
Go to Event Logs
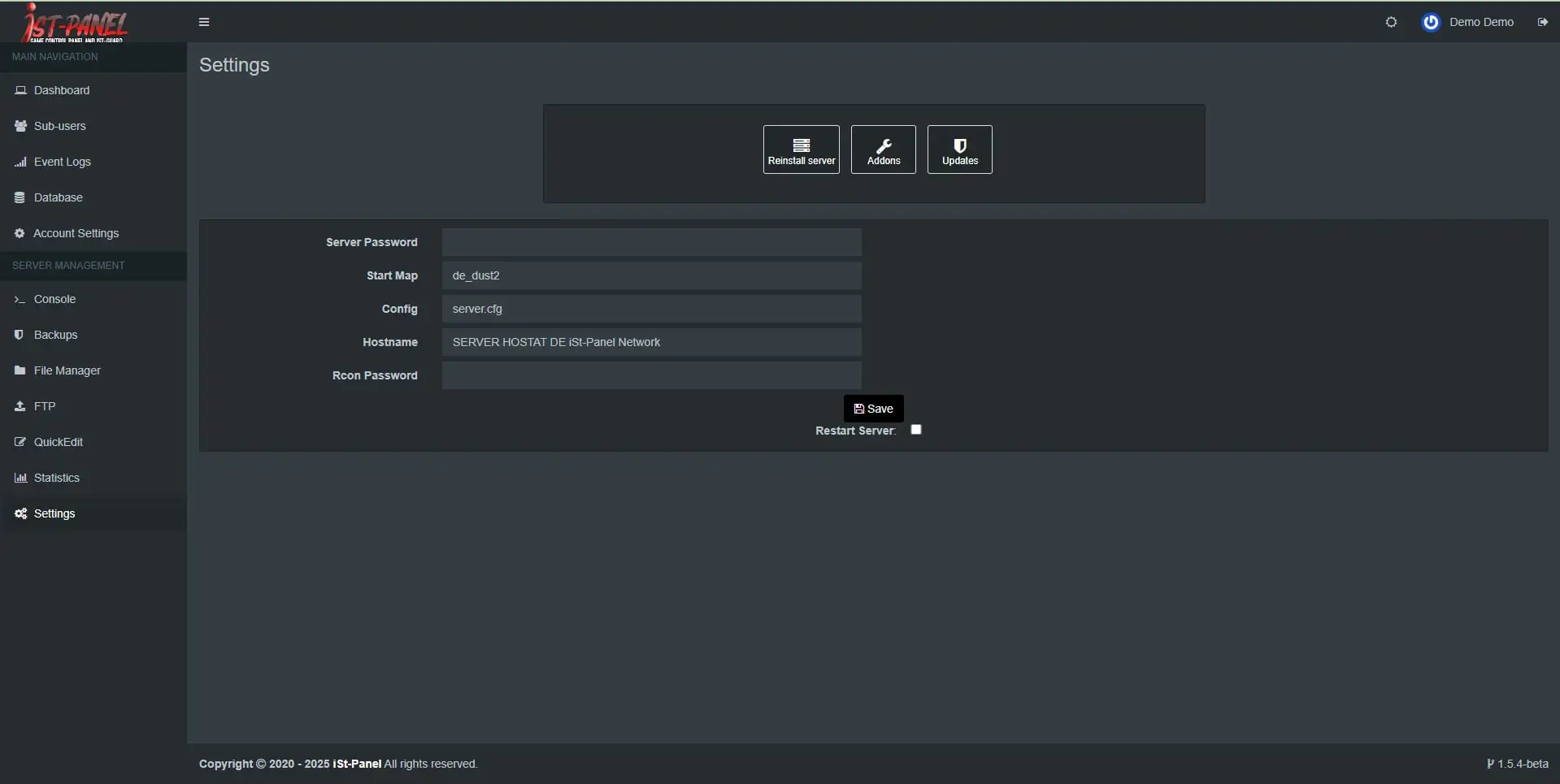coord(93,162)
